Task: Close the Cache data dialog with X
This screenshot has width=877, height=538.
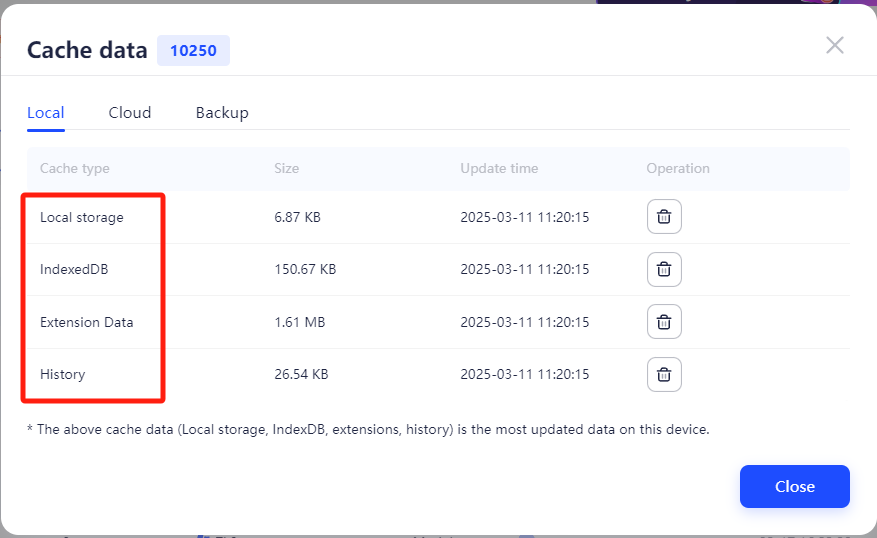Action: tap(834, 45)
